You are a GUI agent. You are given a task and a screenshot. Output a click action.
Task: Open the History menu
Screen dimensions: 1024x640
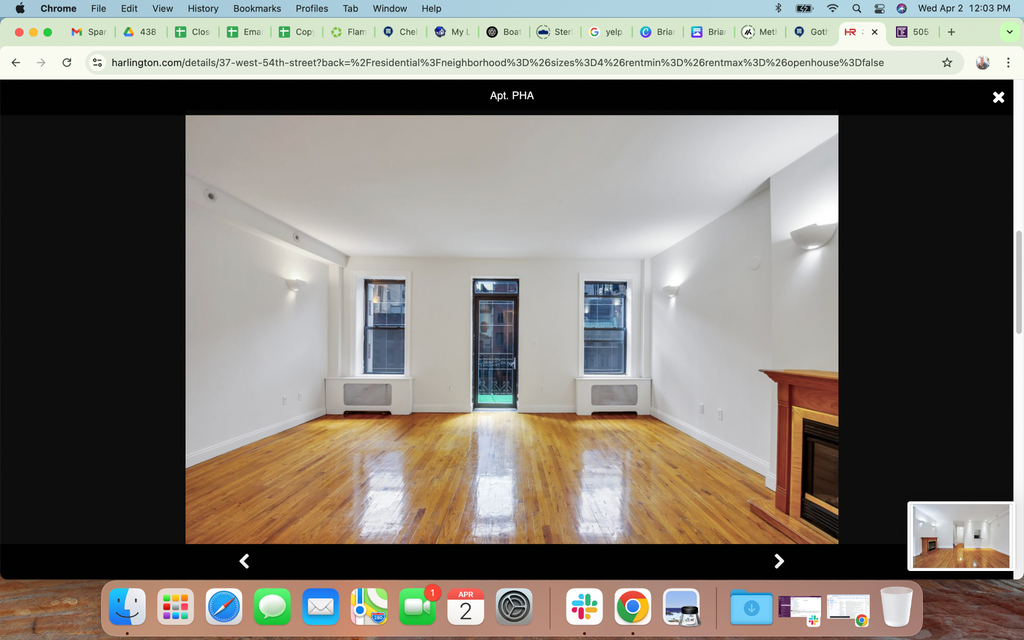point(202,8)
